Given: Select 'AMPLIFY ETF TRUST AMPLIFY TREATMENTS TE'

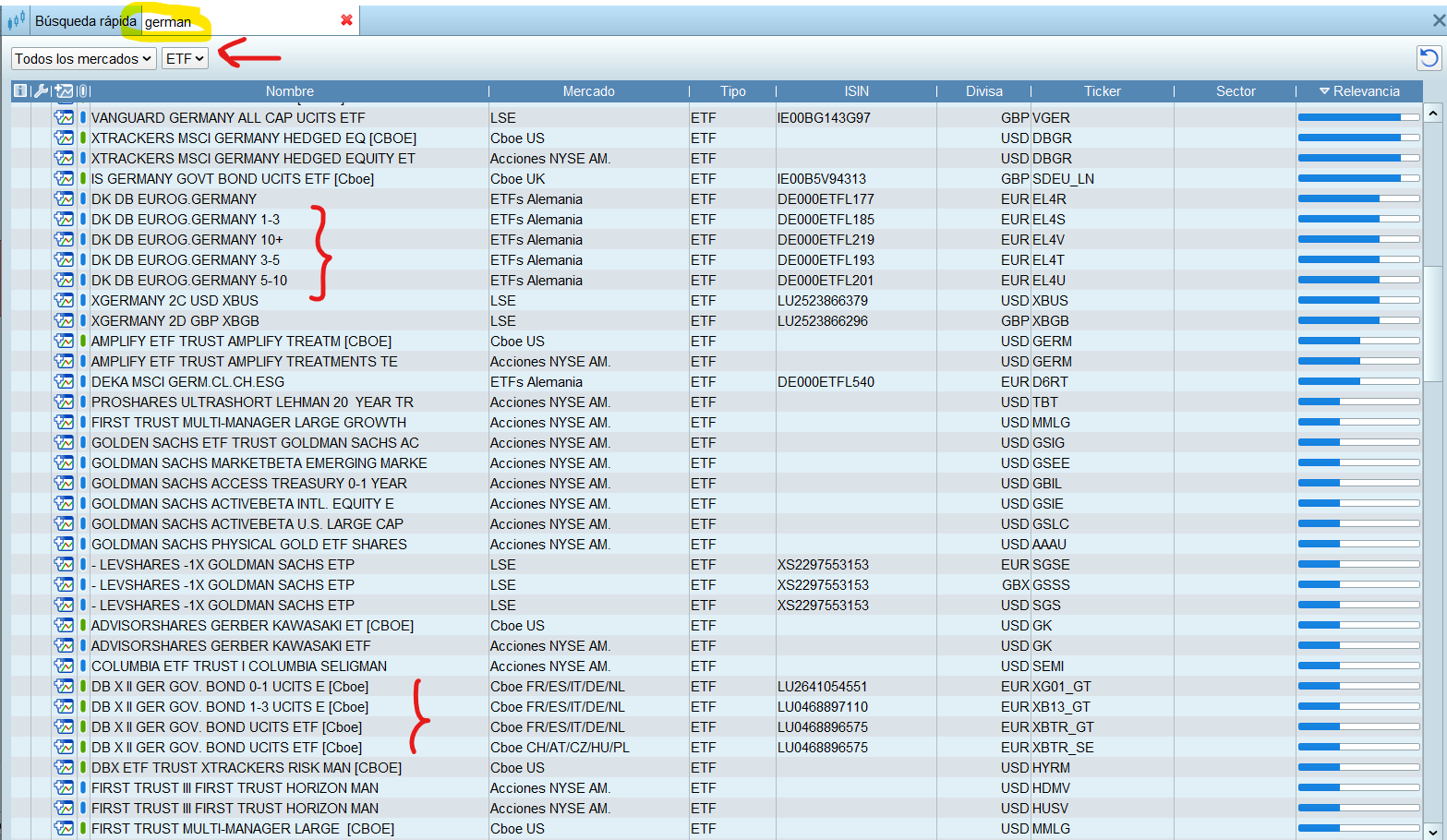Looking at the screenshot, I should click(244, 361).
